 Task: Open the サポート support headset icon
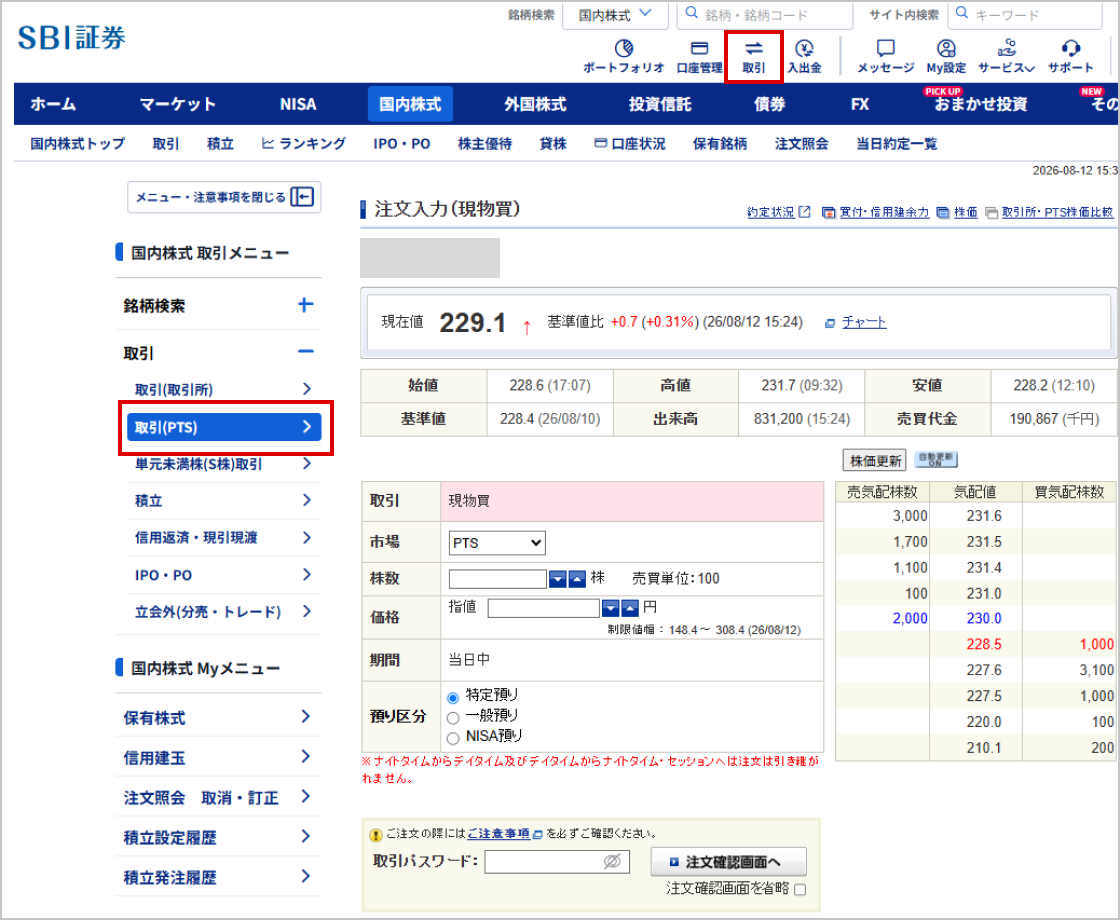pos(1070,56)
